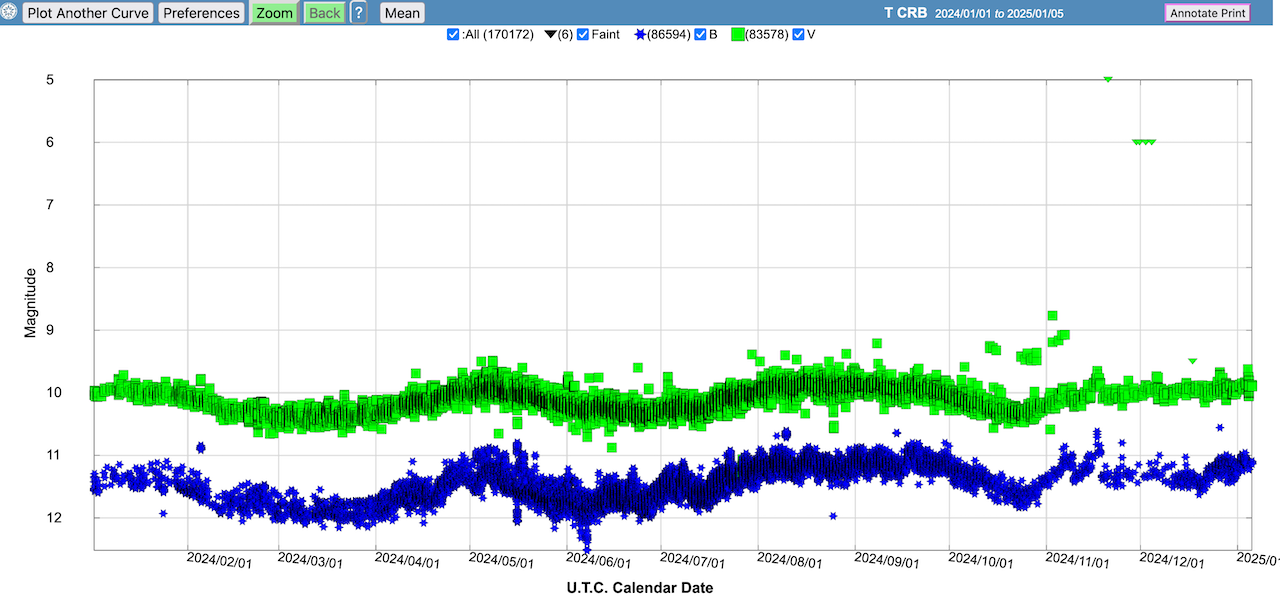The height and width of the screenshot is (607, 1280).
Task: Open Annotate Print
Action: click(1208, 13)
